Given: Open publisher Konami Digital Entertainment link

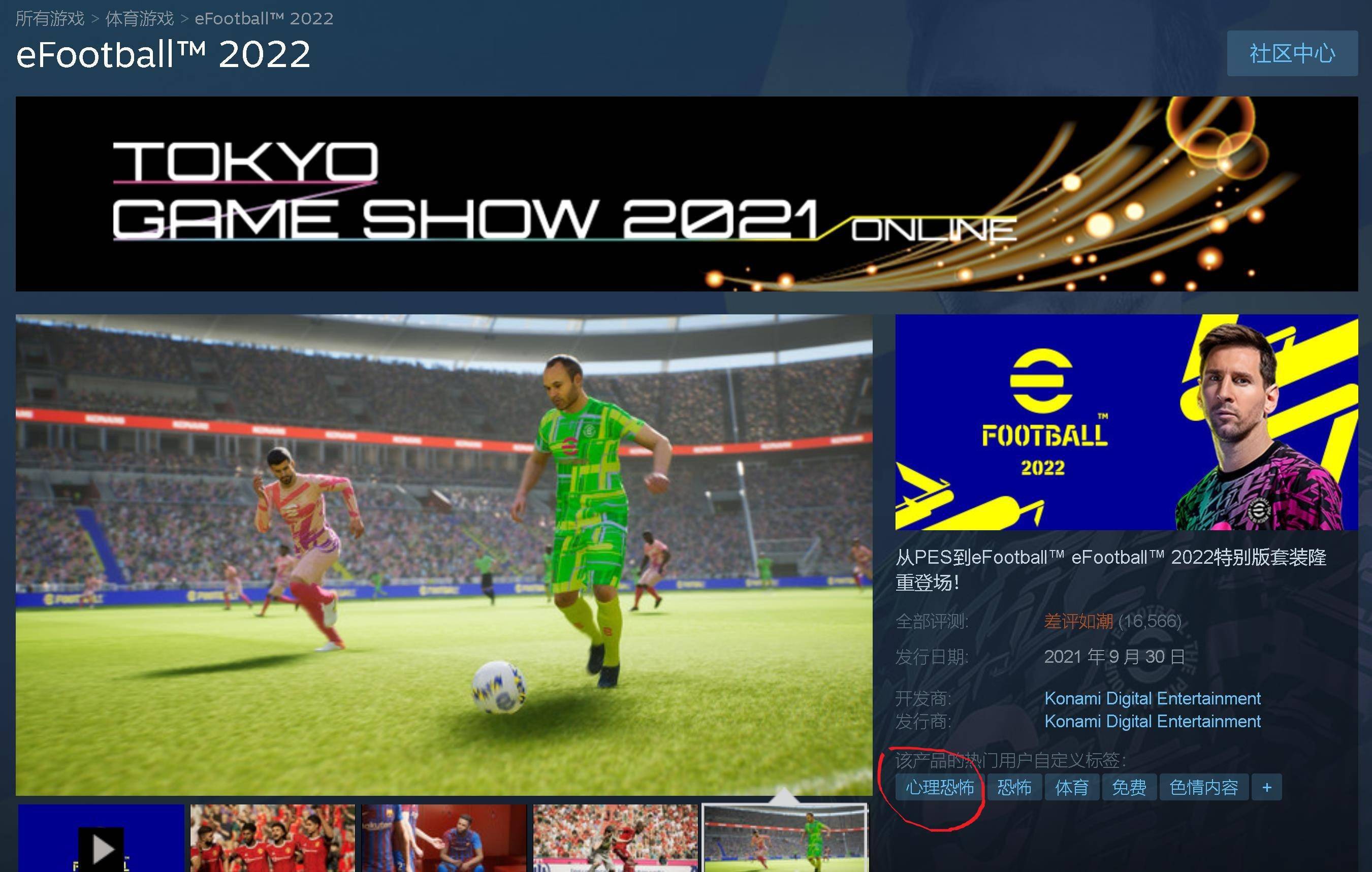Looking at the screenshot, I should point(1152,721).
